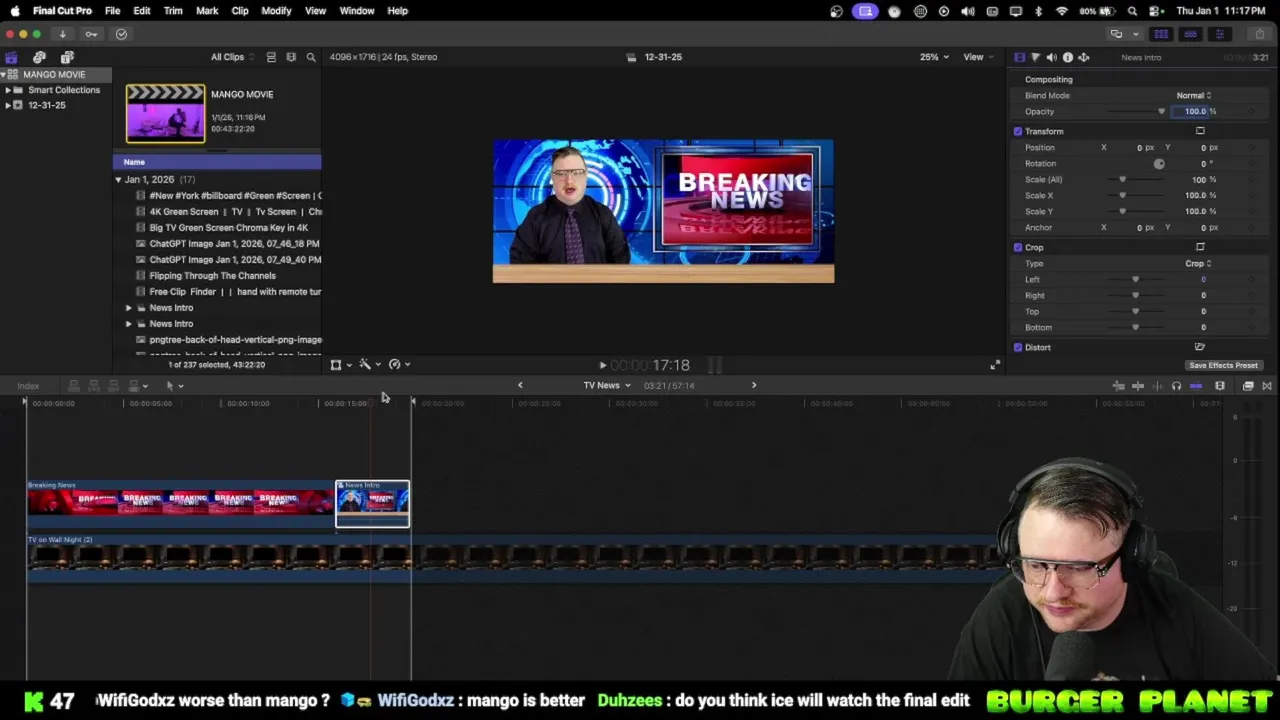Select the MANGO MOVIE project thumbnail
This screenshot has width=1280, height=720.
(x=165, y=114)
